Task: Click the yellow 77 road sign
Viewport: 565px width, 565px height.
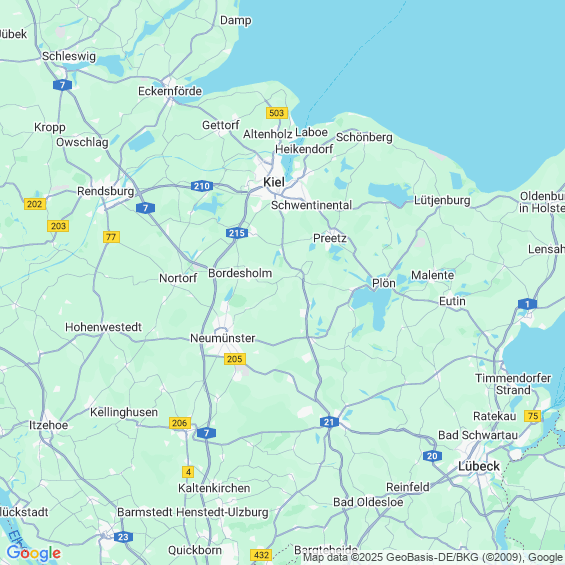Action: (111, 237)
